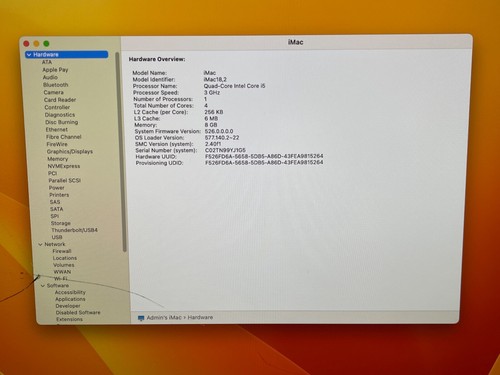
Task: Click the green zoom window button
Action: click(46, 43)
